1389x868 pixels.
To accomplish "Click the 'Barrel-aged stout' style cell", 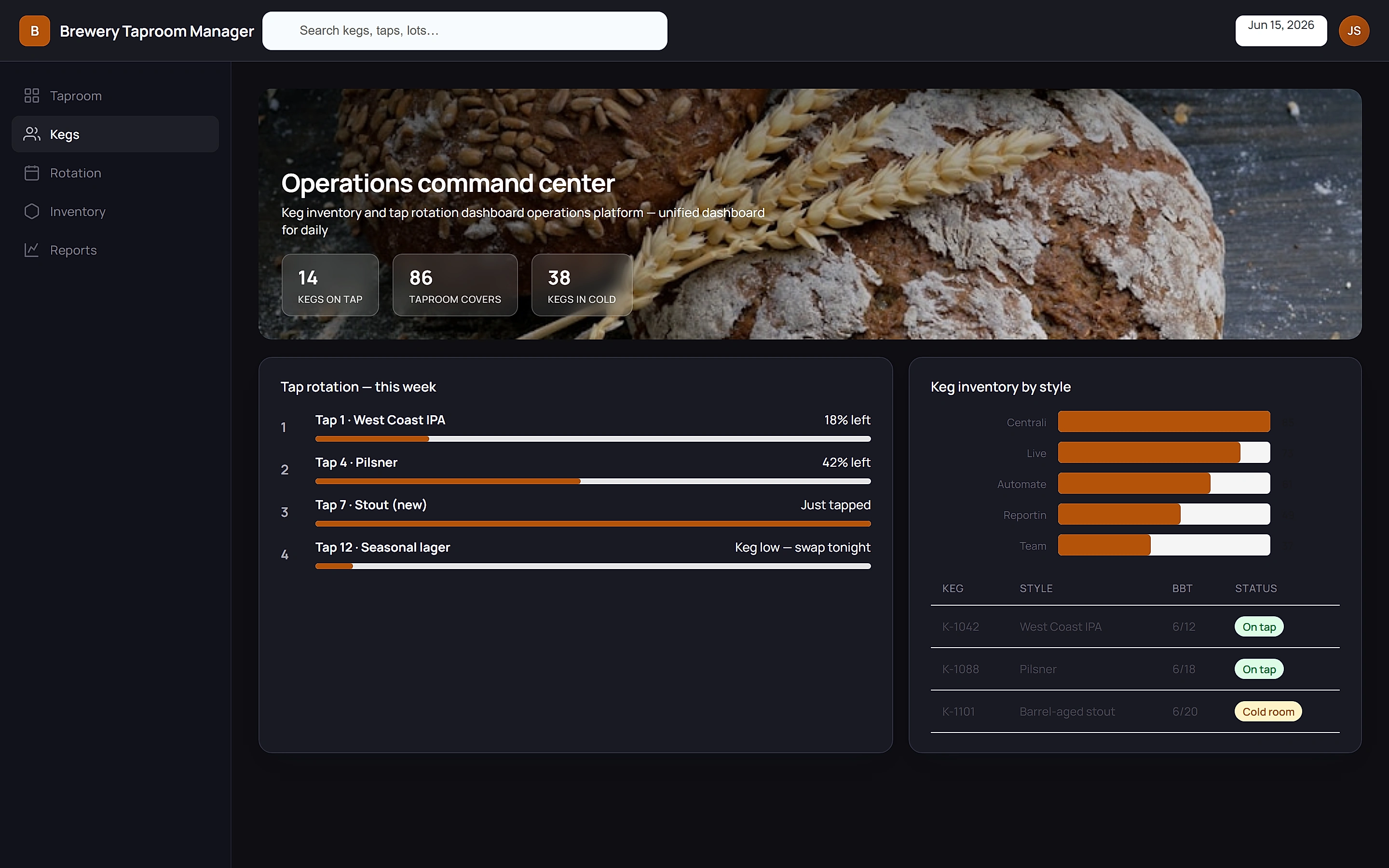I will [1067, 711].
